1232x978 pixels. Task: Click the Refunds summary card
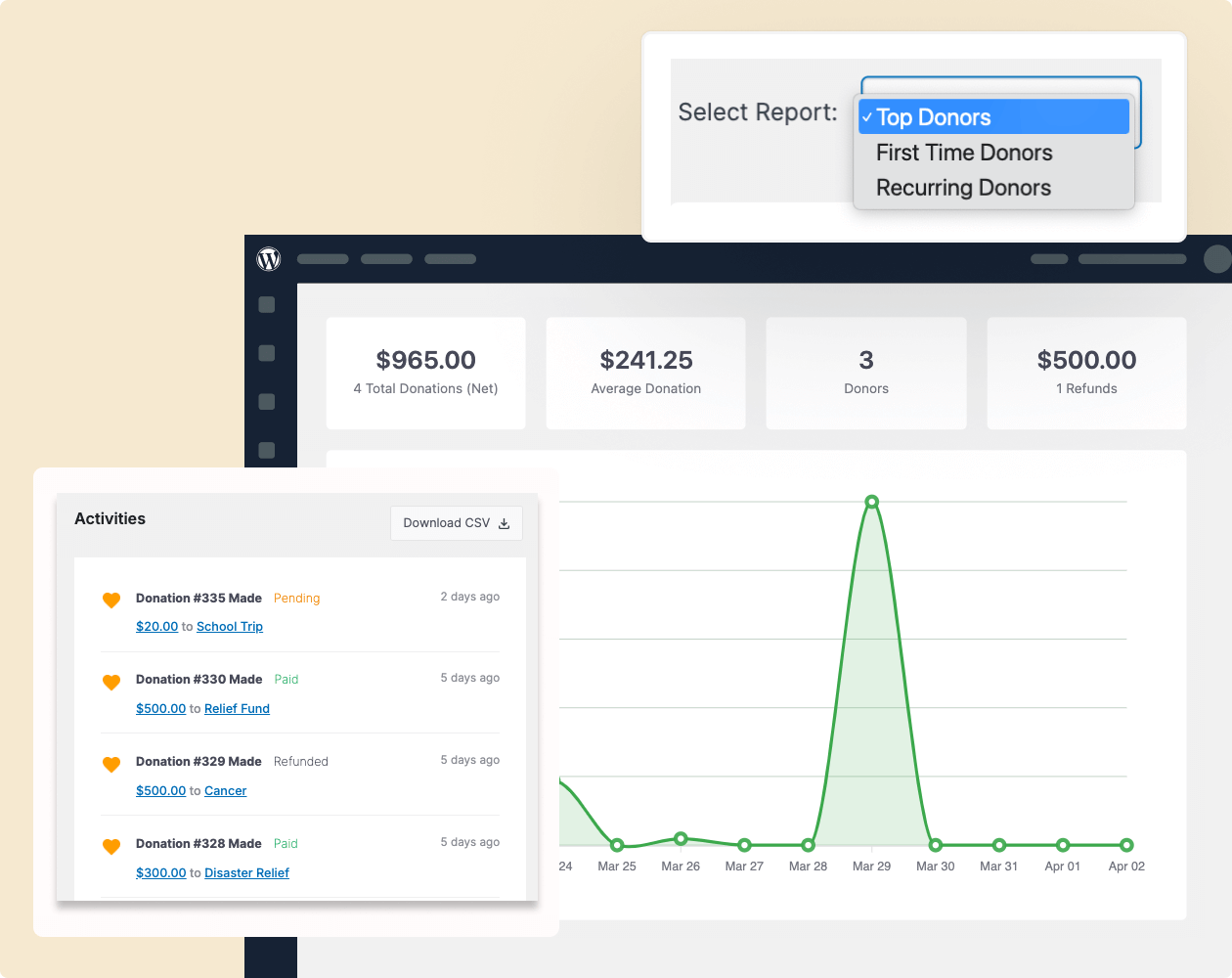coord(1086,373)
